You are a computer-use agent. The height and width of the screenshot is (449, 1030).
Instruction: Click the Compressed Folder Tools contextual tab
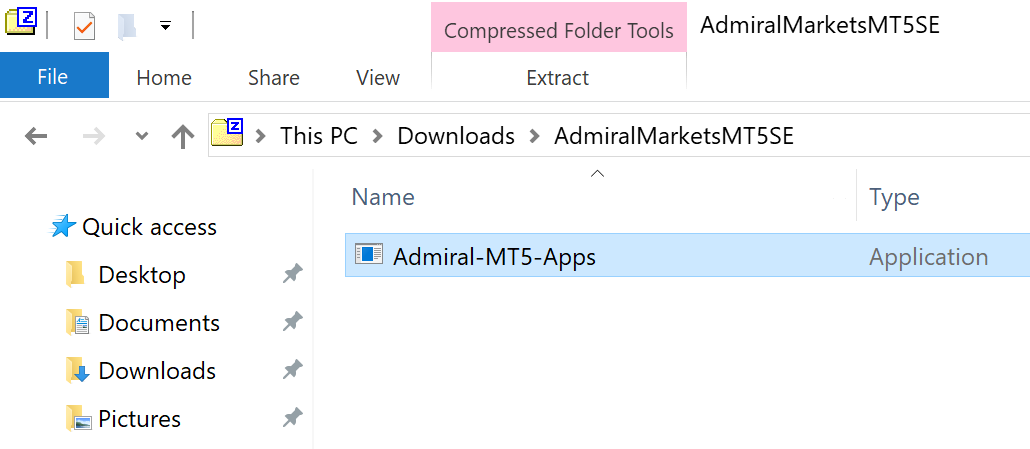coord(559,30)
